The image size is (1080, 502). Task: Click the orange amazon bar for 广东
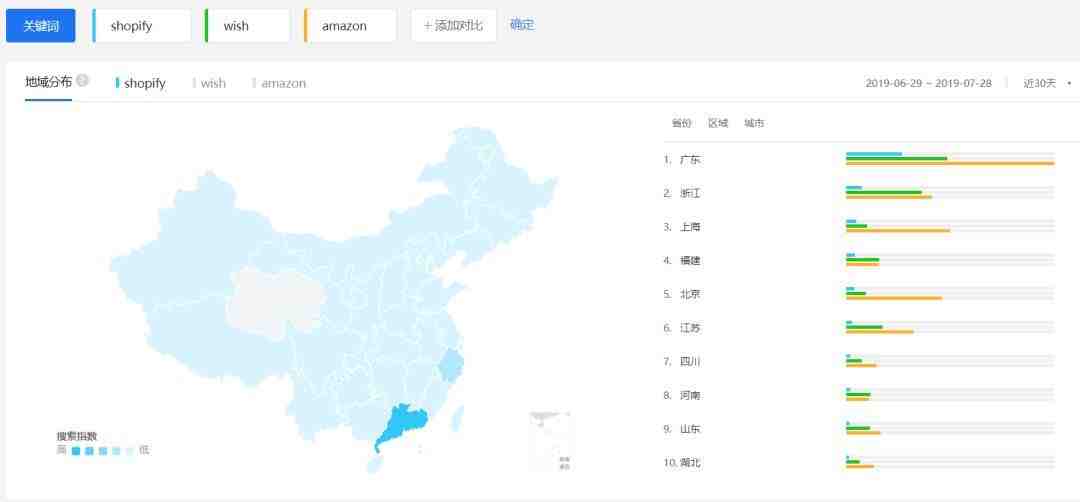pyautogui.click(x=950, y=164)
